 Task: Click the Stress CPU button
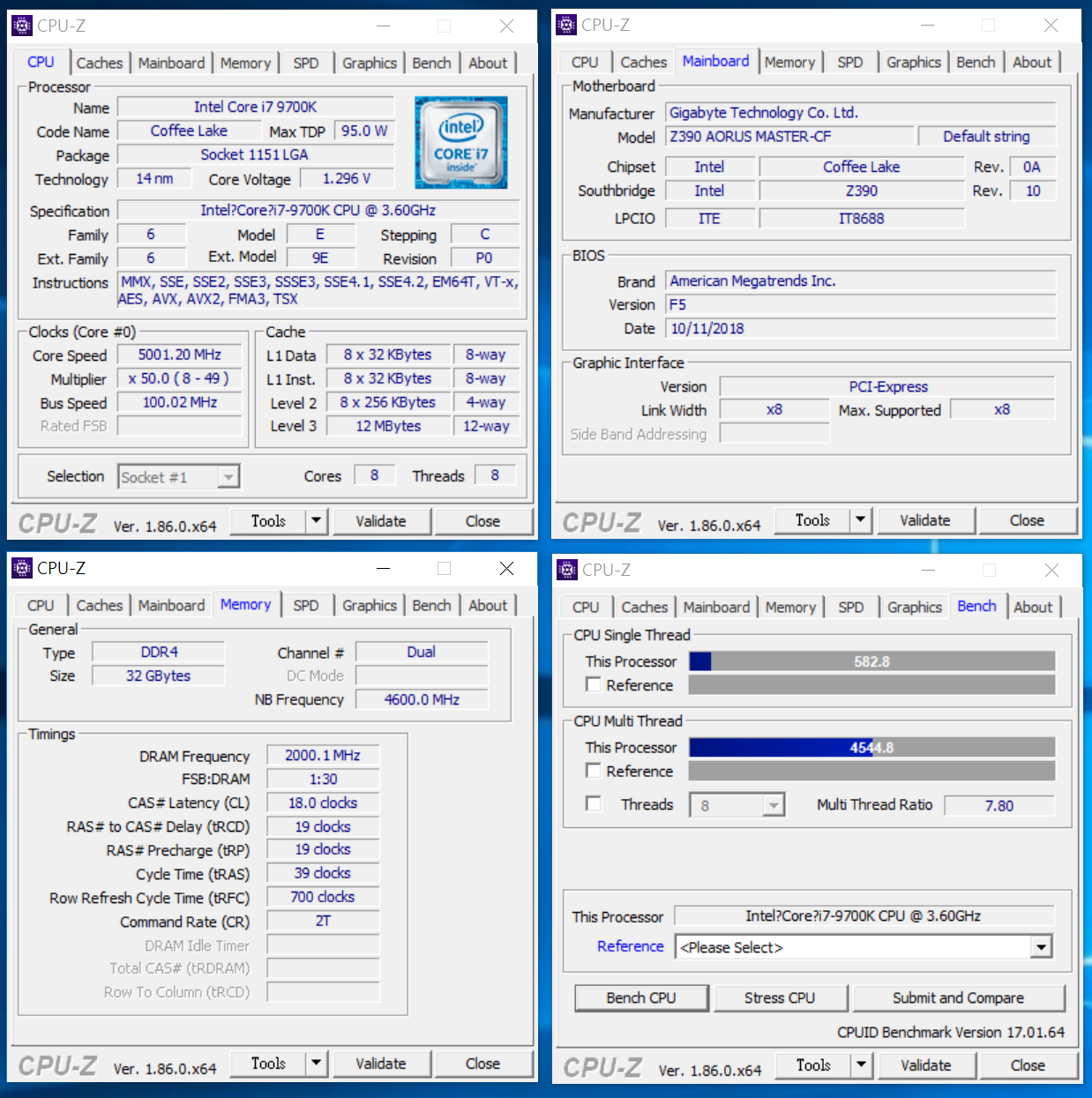click(x=781, y=997)
